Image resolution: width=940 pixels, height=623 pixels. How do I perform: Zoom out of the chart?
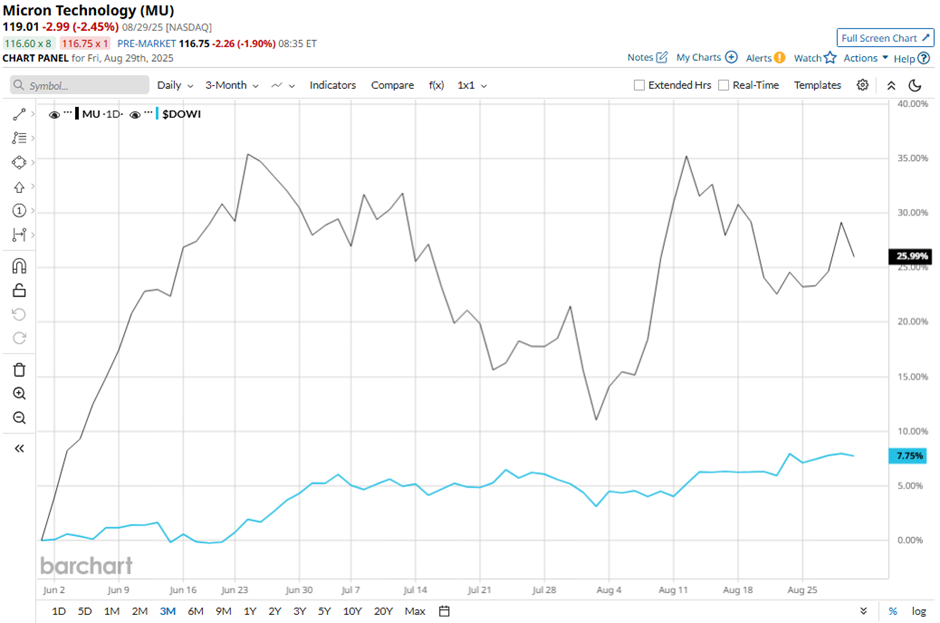pos(19,417)
